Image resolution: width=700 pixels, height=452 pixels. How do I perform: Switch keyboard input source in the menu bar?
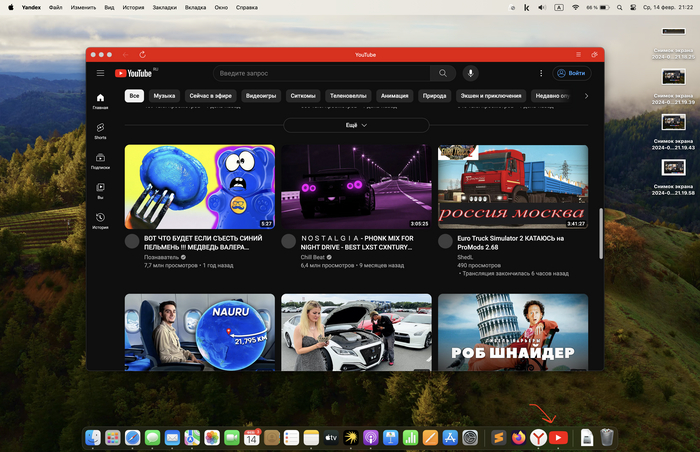pyautogui.click(x=558, y=8)
